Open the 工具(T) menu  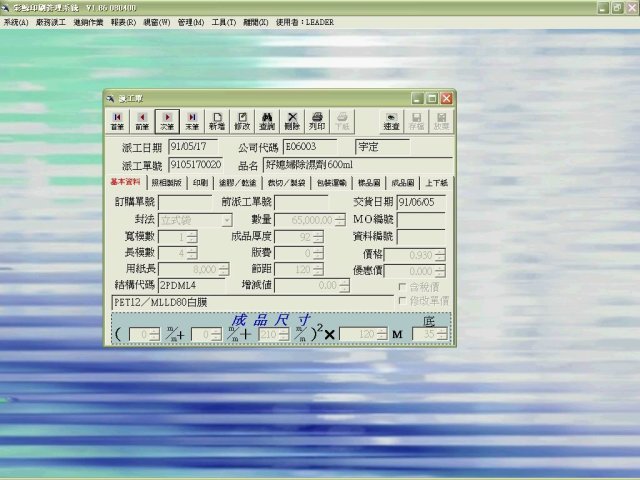click(224, 21)
